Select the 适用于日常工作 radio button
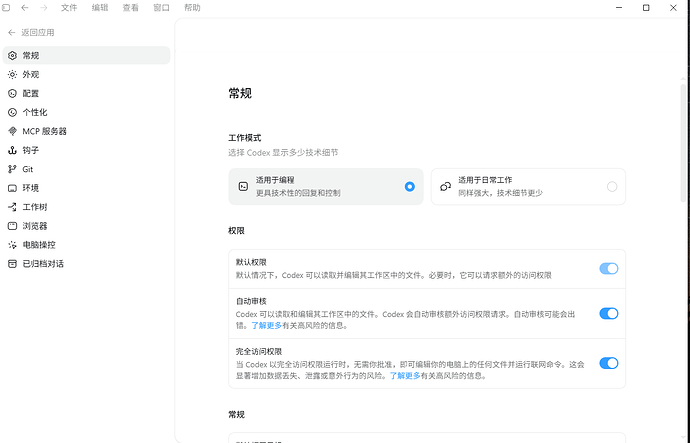The width and height of the screenshot is (690, 443). 612,187
